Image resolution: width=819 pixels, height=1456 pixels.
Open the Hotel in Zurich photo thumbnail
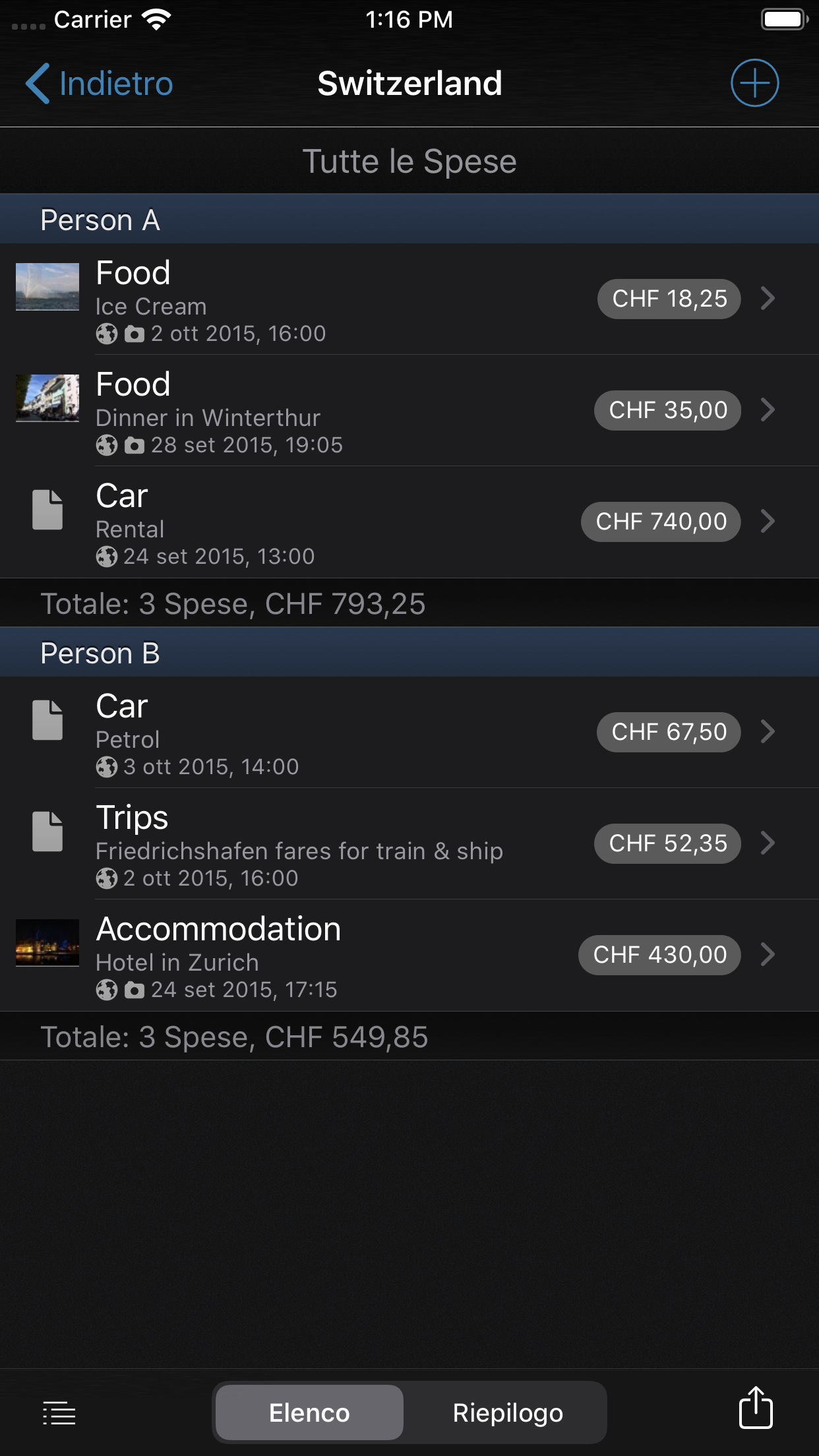click(x=47, y=943)
